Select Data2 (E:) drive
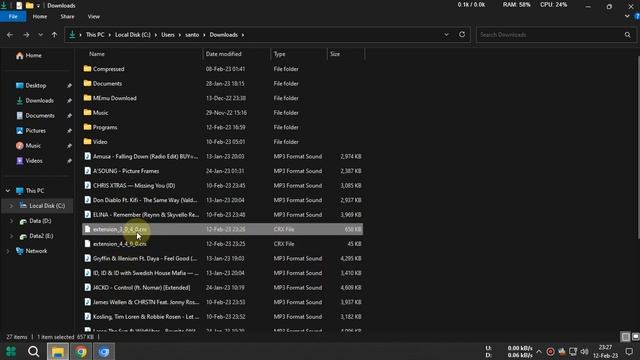 (41, 236)
